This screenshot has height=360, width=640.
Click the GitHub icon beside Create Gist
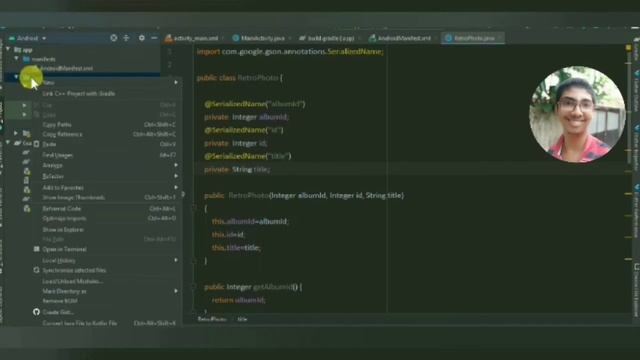(37, 312)
